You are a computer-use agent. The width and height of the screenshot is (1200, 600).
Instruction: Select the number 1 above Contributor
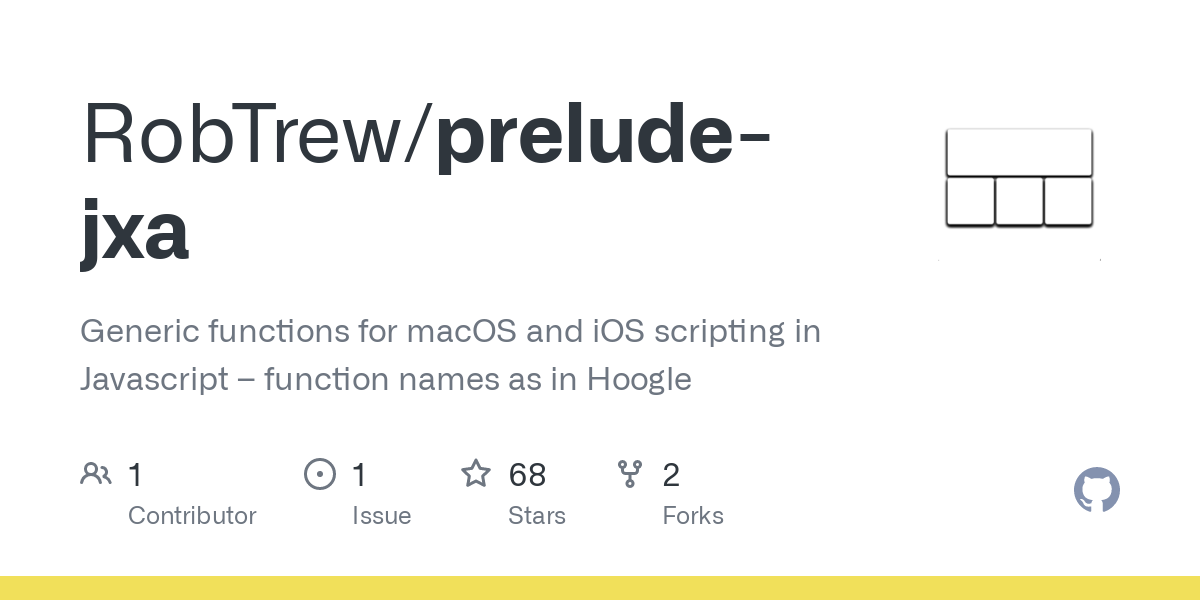click(135, 475)
